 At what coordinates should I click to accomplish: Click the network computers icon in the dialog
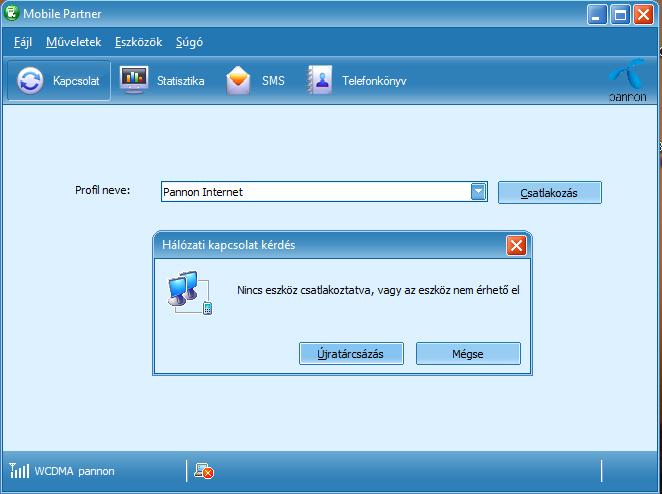(190, 293)
